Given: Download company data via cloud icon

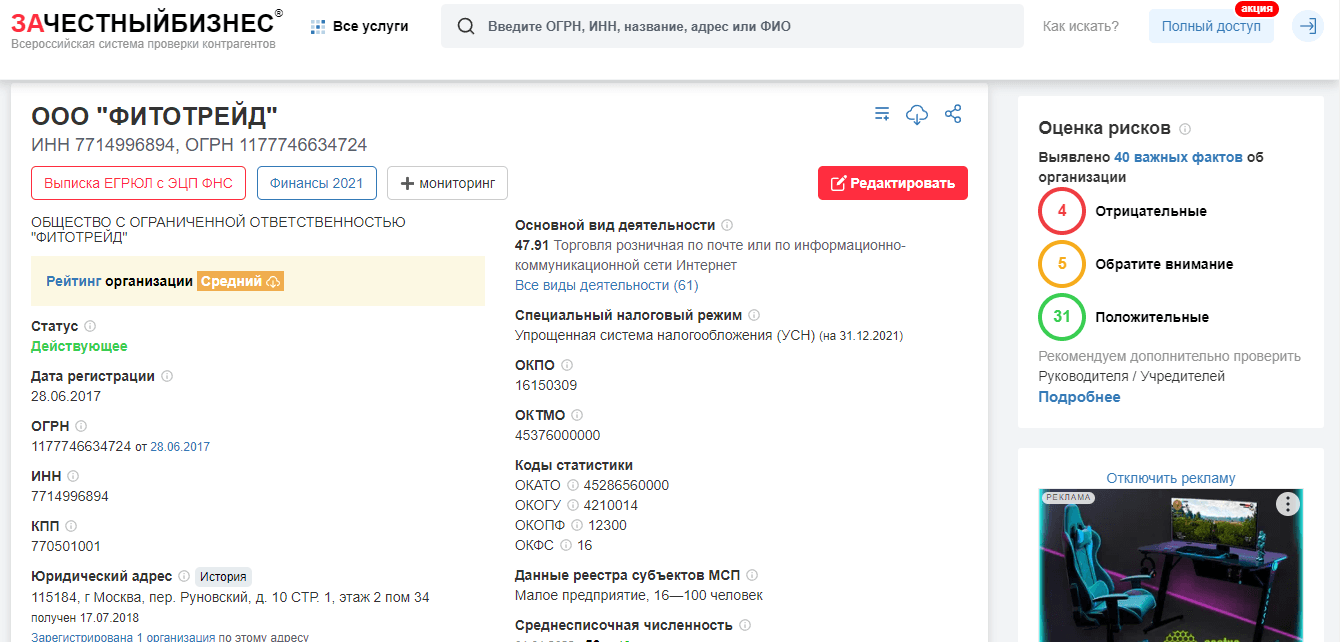Looking at the screenshot, I should (x=917, y=114).
